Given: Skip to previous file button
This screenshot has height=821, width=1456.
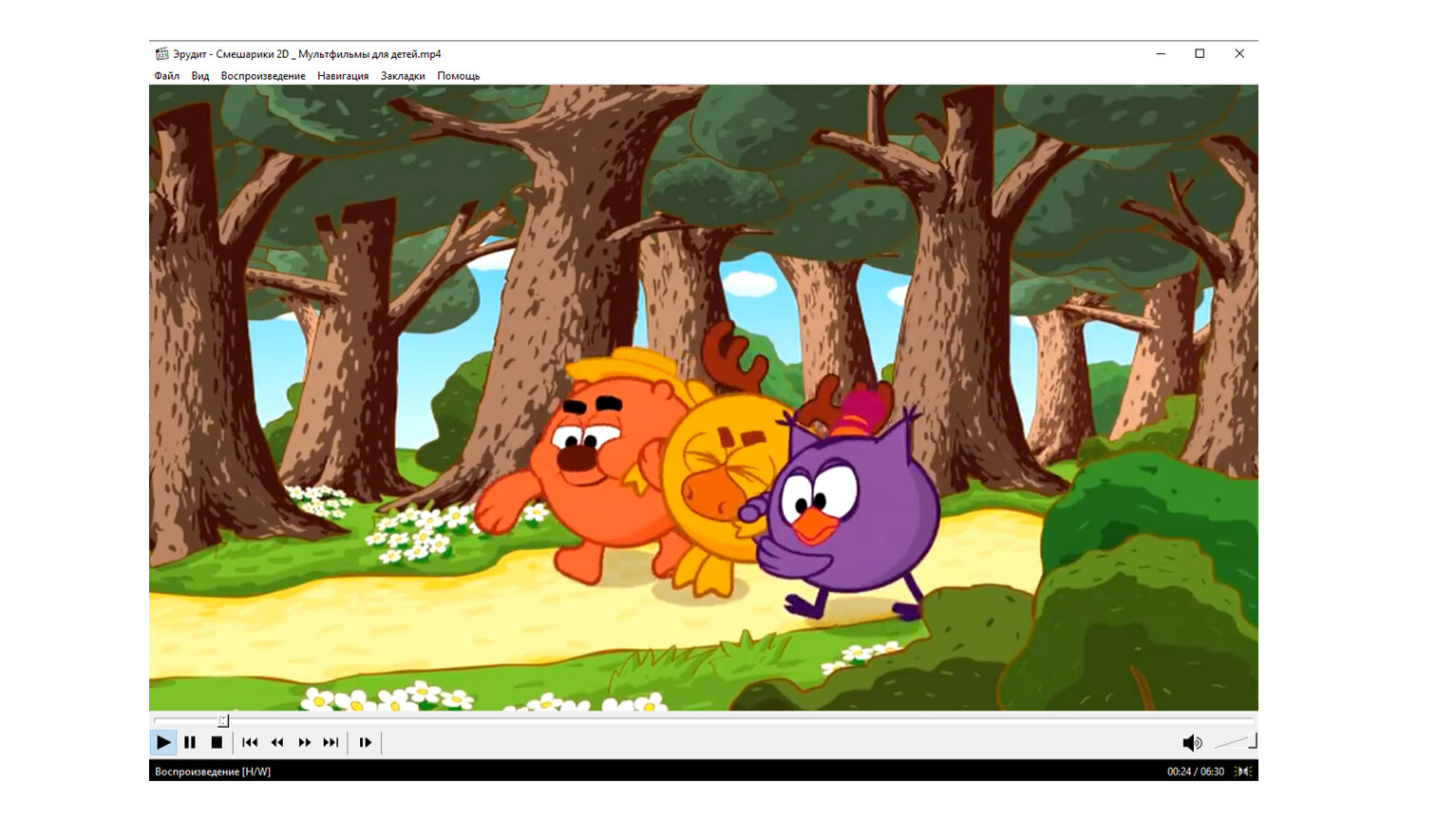Looking at the screenshot, I should point(250,742).
